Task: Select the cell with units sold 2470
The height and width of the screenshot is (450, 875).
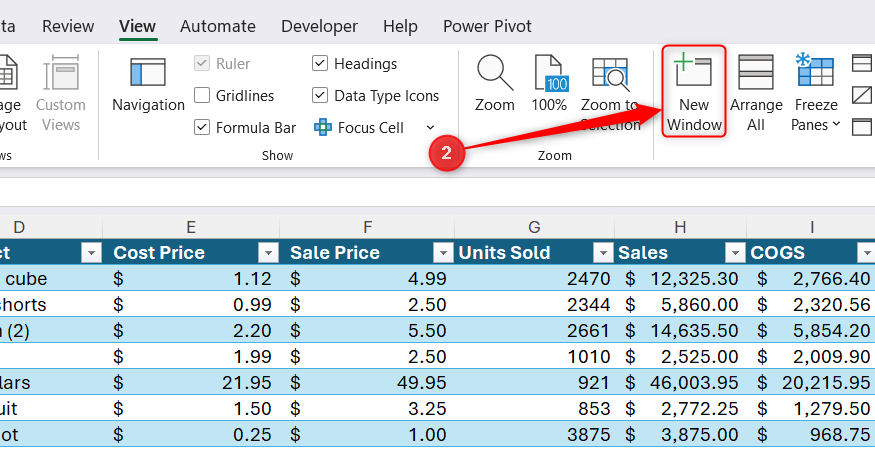Action: [535, 279]
